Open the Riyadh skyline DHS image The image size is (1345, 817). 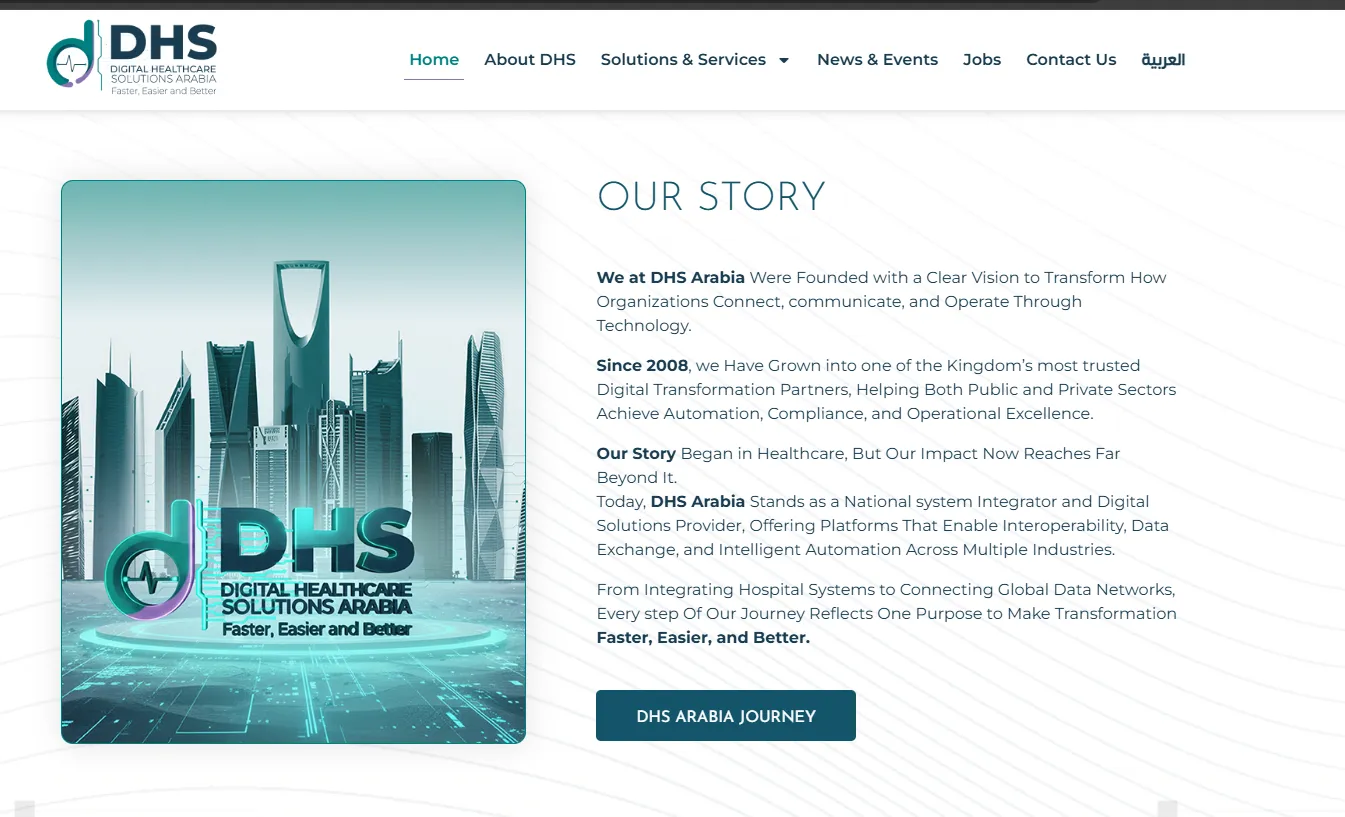click(293, 462)
